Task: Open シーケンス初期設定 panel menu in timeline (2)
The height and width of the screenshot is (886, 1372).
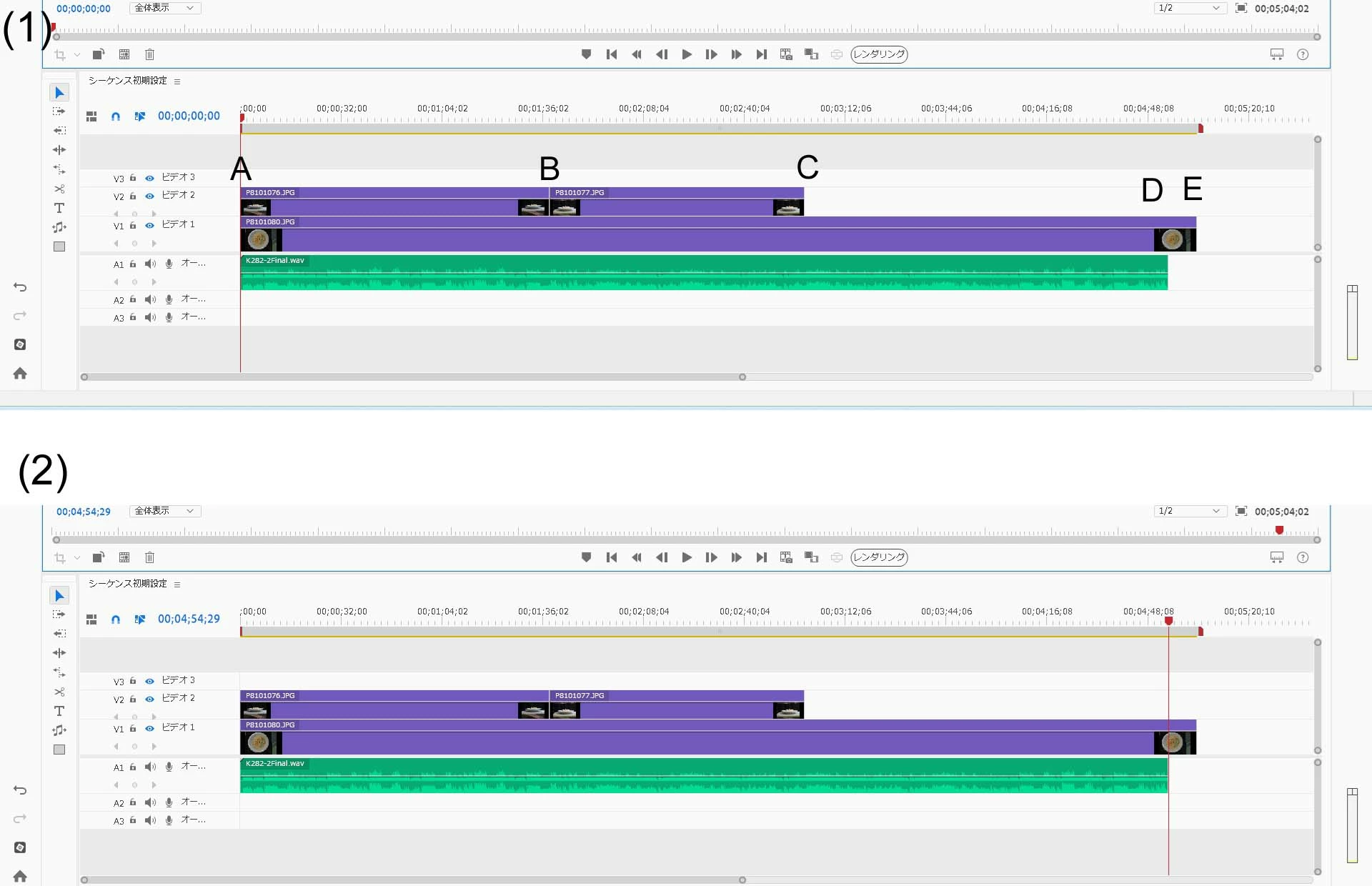Action: pyautogui.click(x=177, y=584)
